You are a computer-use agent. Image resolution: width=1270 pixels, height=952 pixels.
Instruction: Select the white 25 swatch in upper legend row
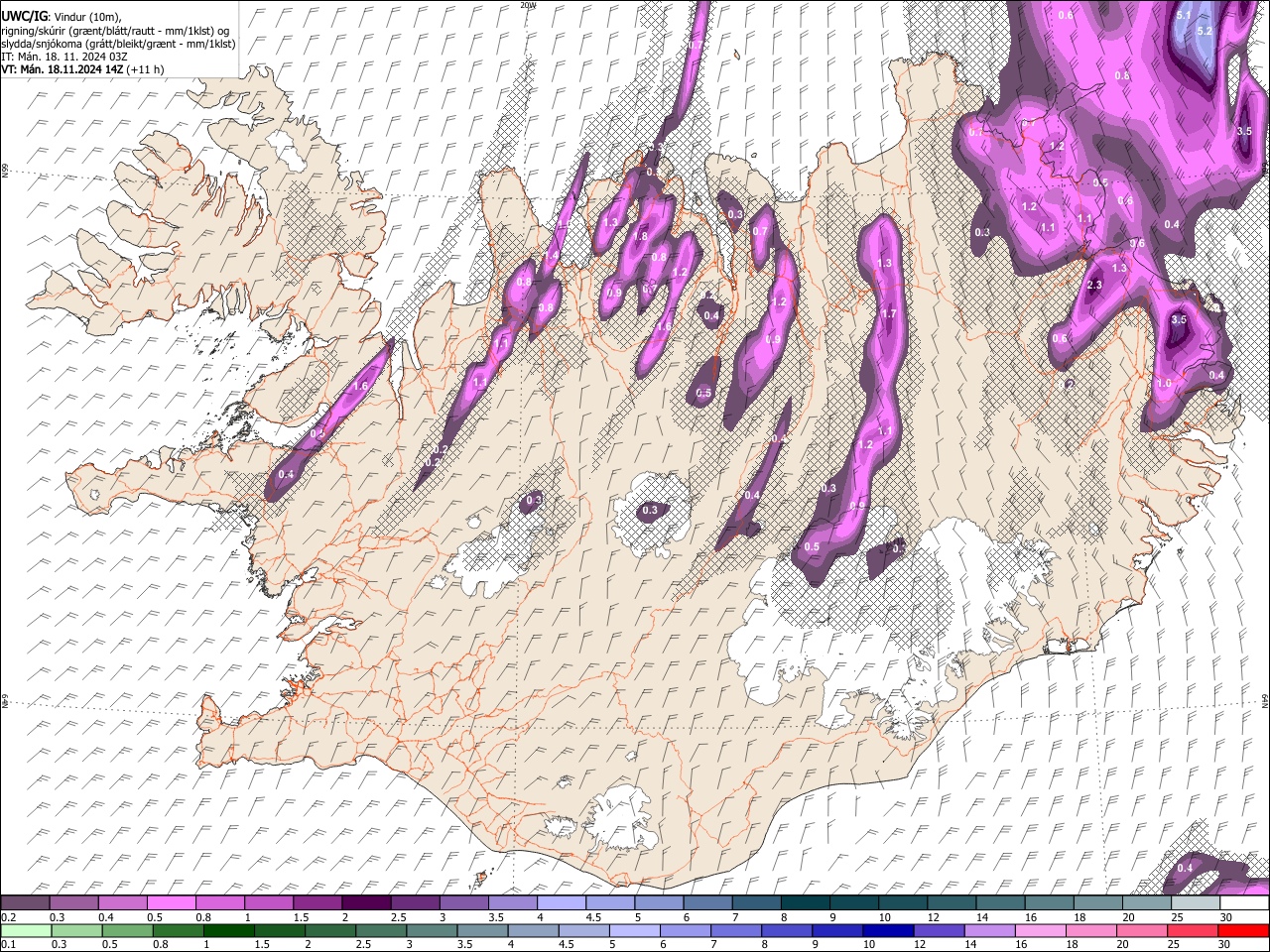tap(1195, 902)
